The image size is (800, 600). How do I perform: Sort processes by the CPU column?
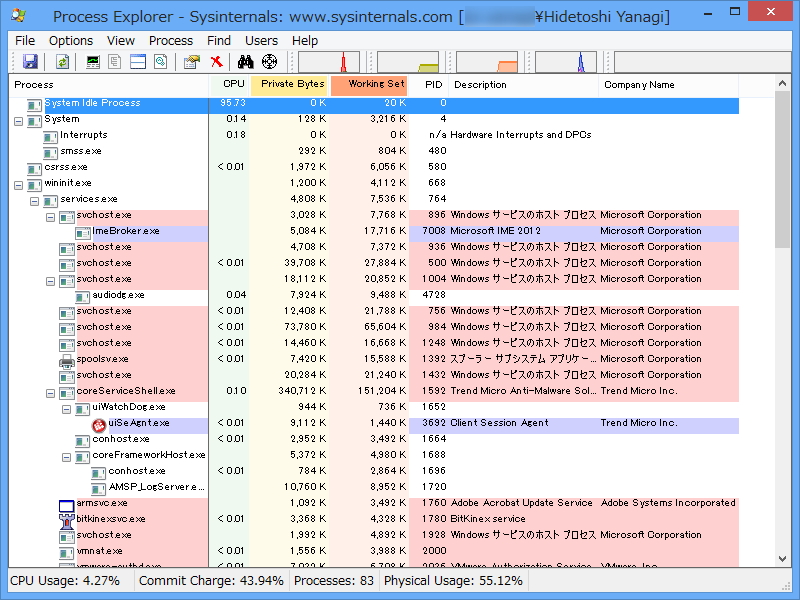pos(232,85)
